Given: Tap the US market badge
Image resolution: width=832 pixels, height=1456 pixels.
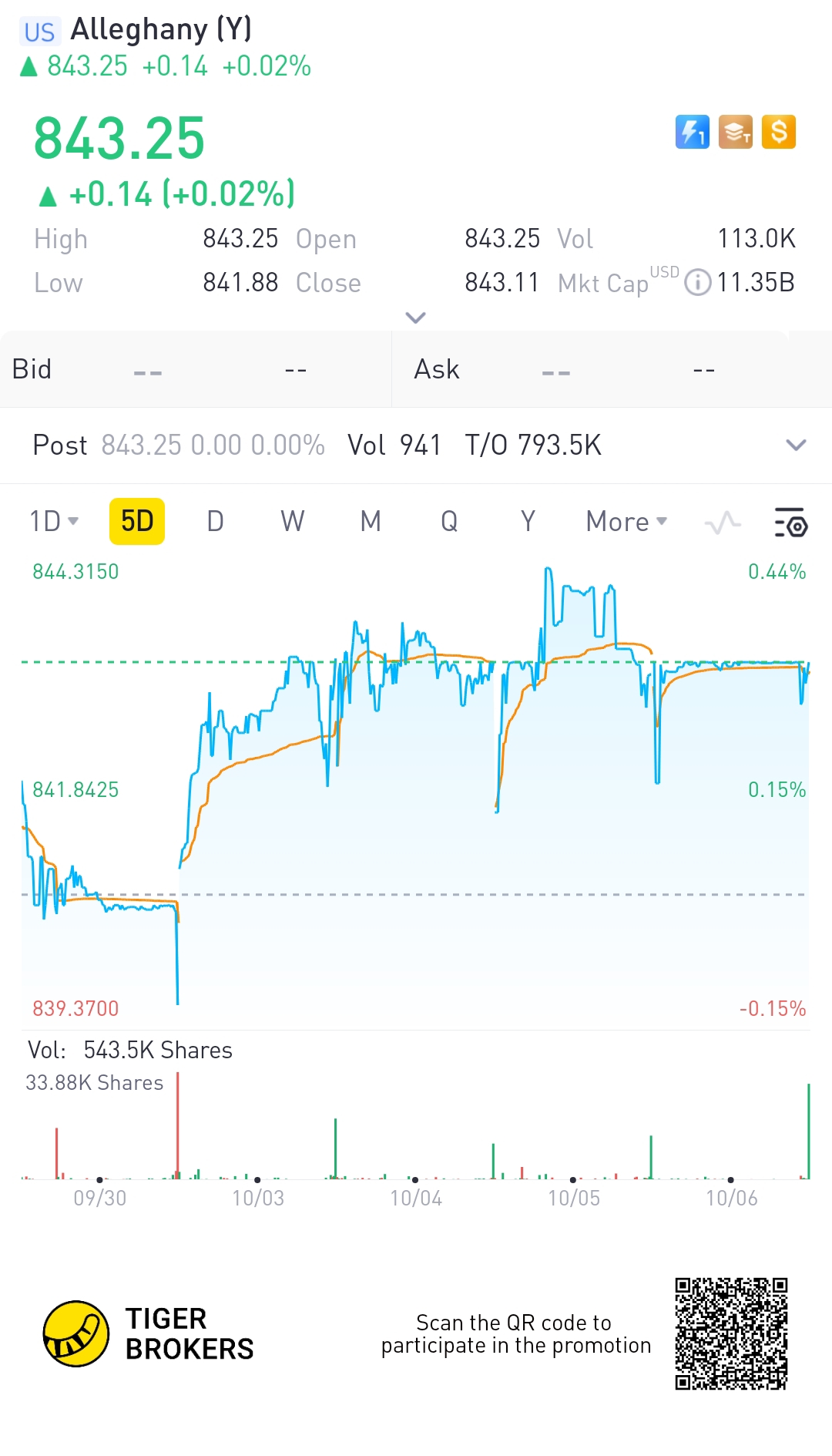Looking at the screenshot, I should (39, 32).
